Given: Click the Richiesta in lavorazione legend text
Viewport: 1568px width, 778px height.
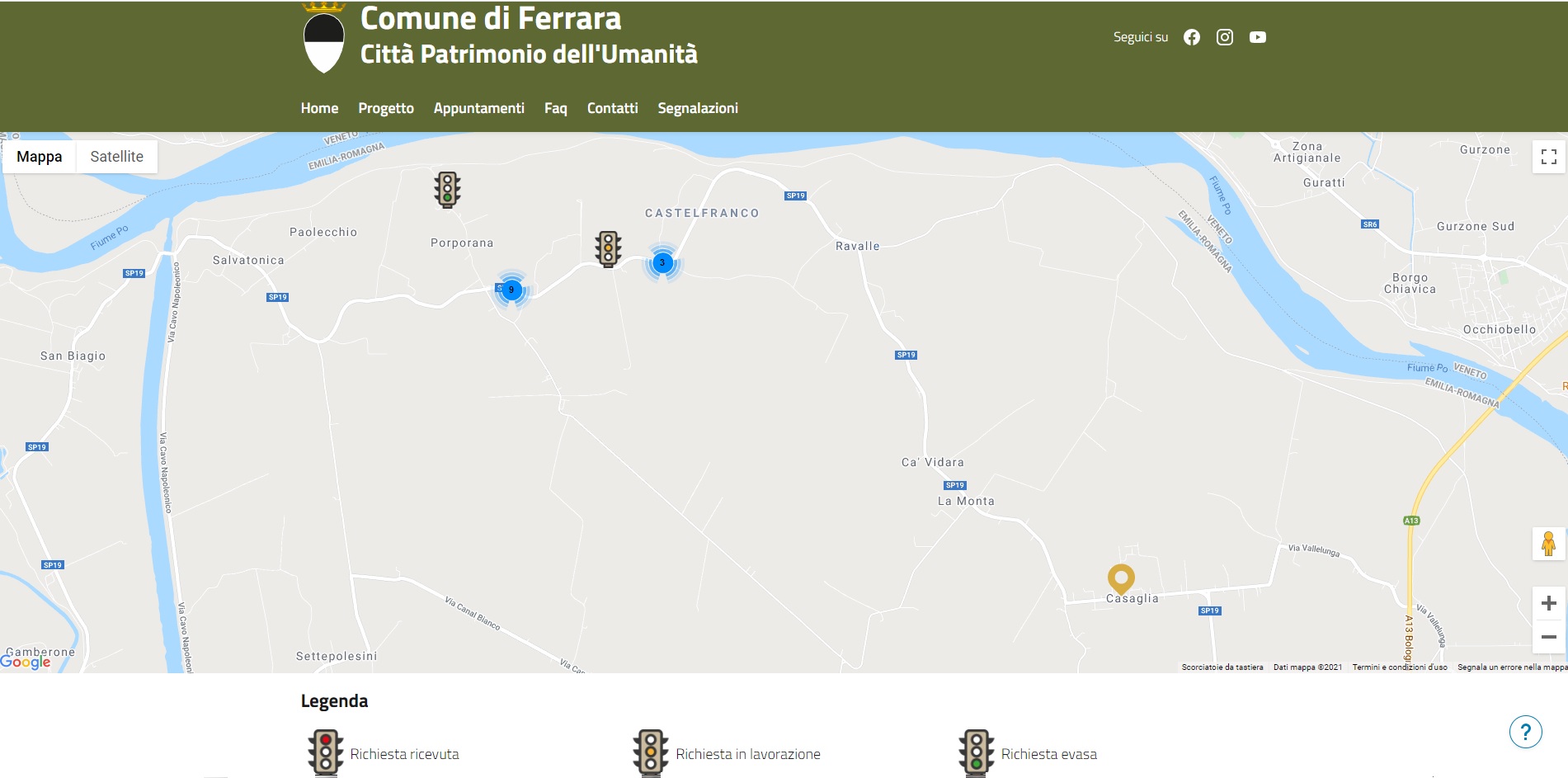Looking at the screenshot, I should (748, 754).
